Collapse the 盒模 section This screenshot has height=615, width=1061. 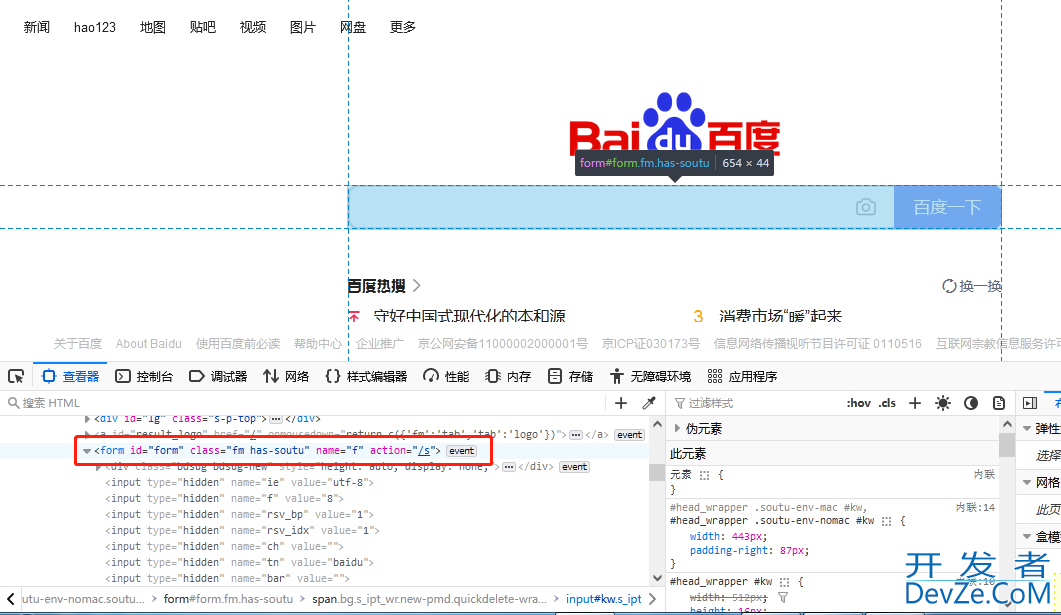click(1027, 537)
